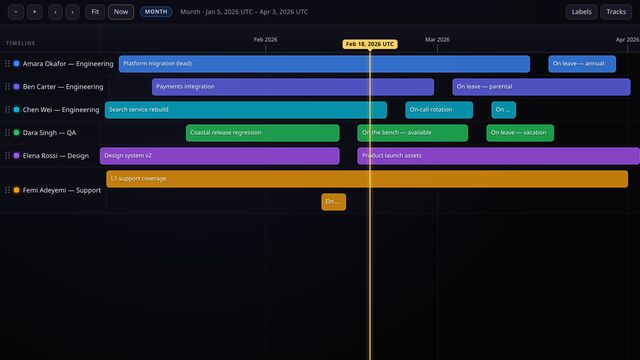This screenshot has height=360, width=640.
Task: Click Ben Carter's indigo color swatch
Action: 17,87
